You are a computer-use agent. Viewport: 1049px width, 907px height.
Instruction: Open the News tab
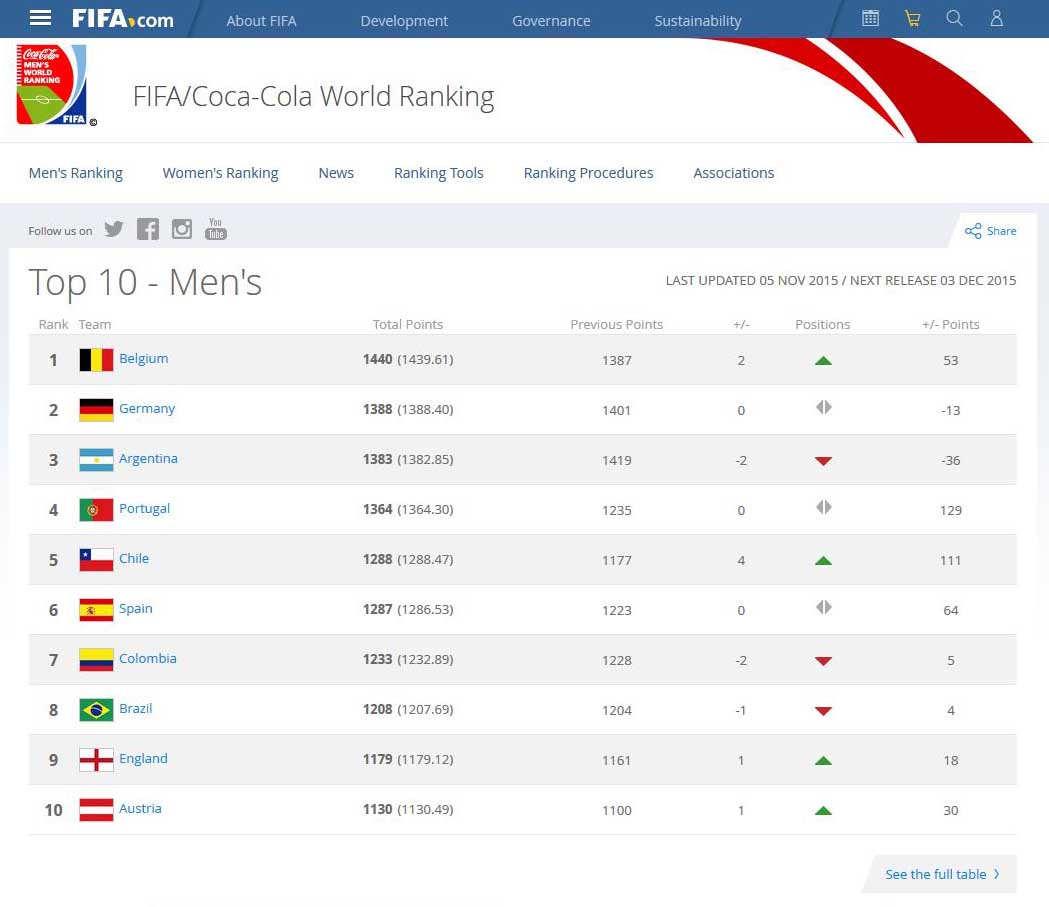[336, 173]
